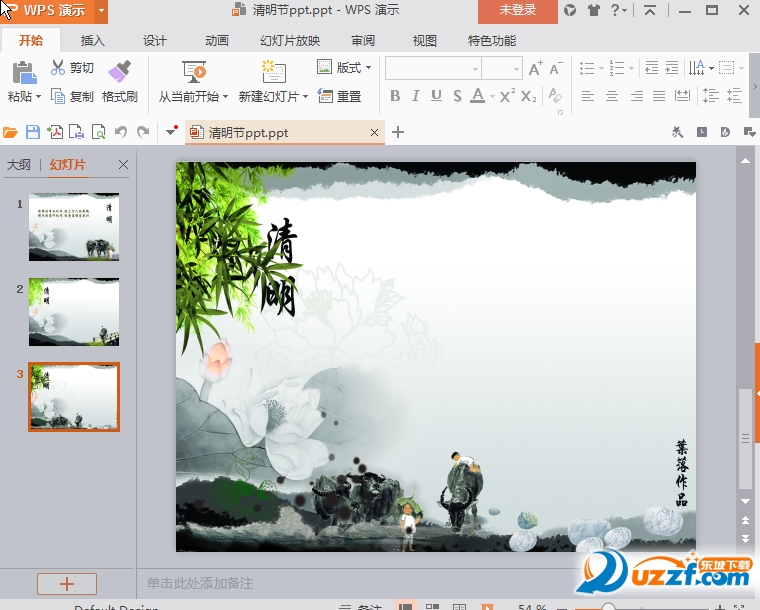Viewport: 760px width, 610px height.
Task: Open the Review (审阅) ribbon tab
Action: coord(363,41)
